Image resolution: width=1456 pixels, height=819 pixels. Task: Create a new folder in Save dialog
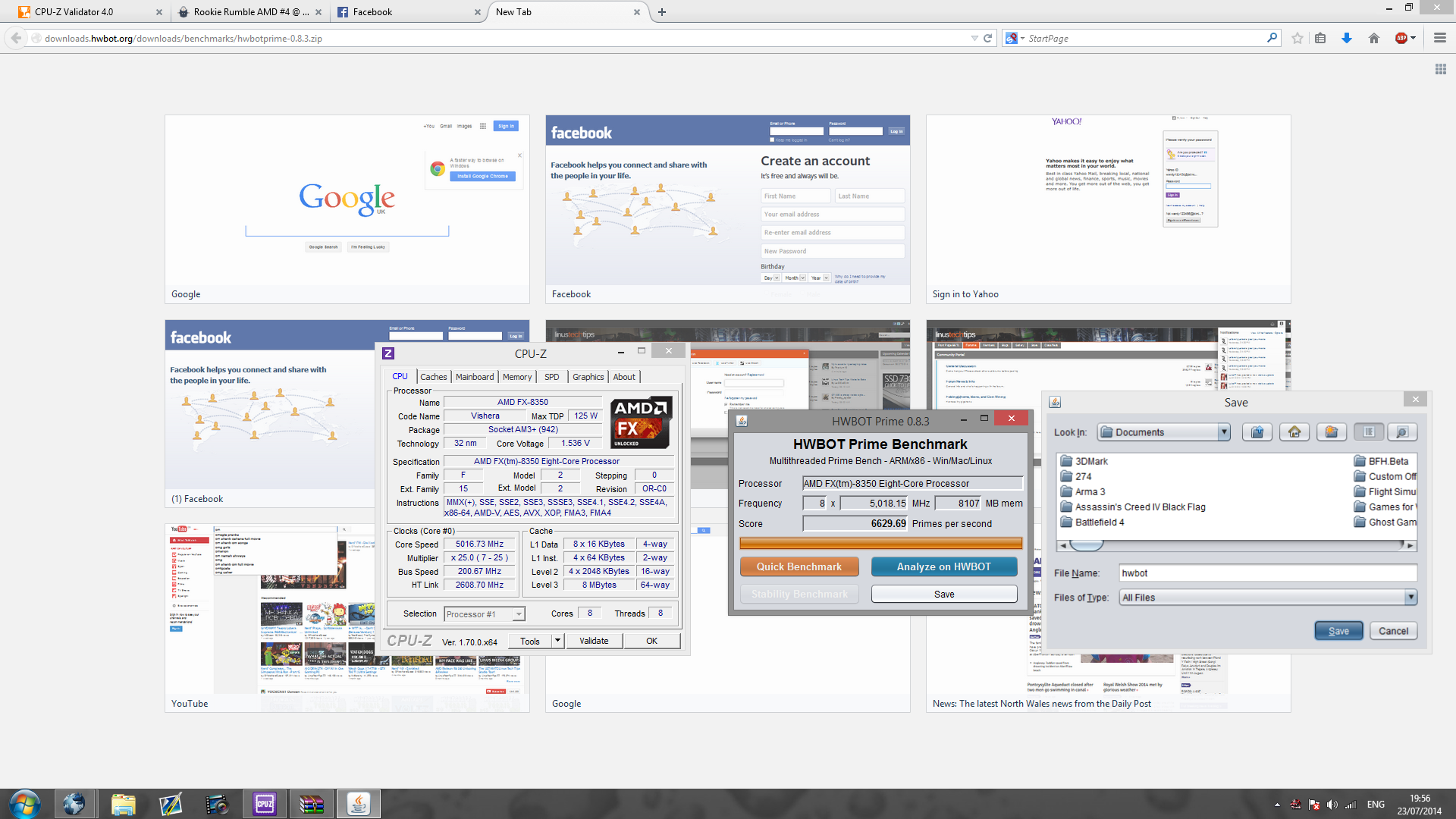pyautogui.click(x=1331, y=432)
